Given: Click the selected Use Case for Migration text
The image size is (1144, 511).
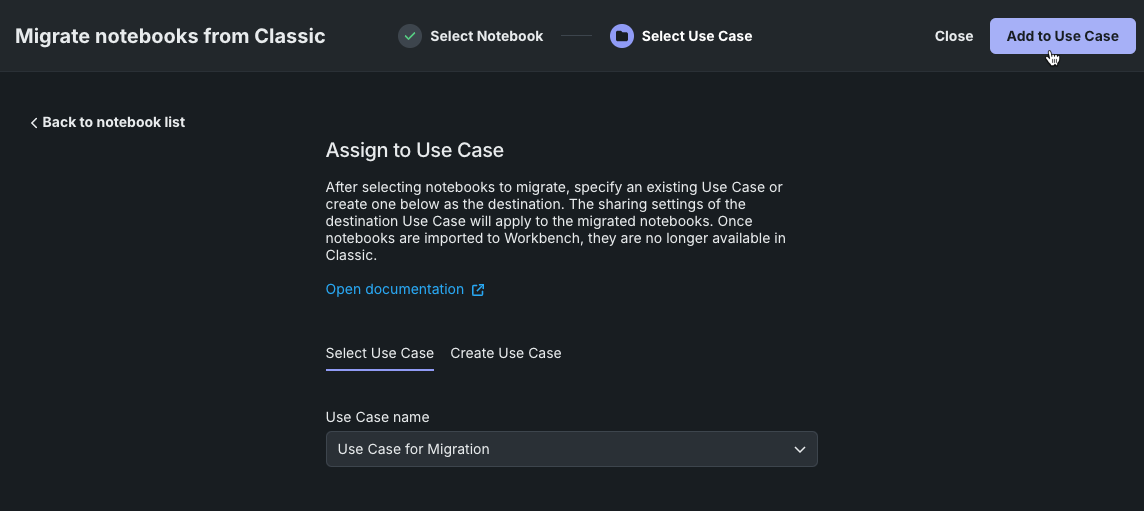Looking at the screenshot, I should tap(413, 450).
